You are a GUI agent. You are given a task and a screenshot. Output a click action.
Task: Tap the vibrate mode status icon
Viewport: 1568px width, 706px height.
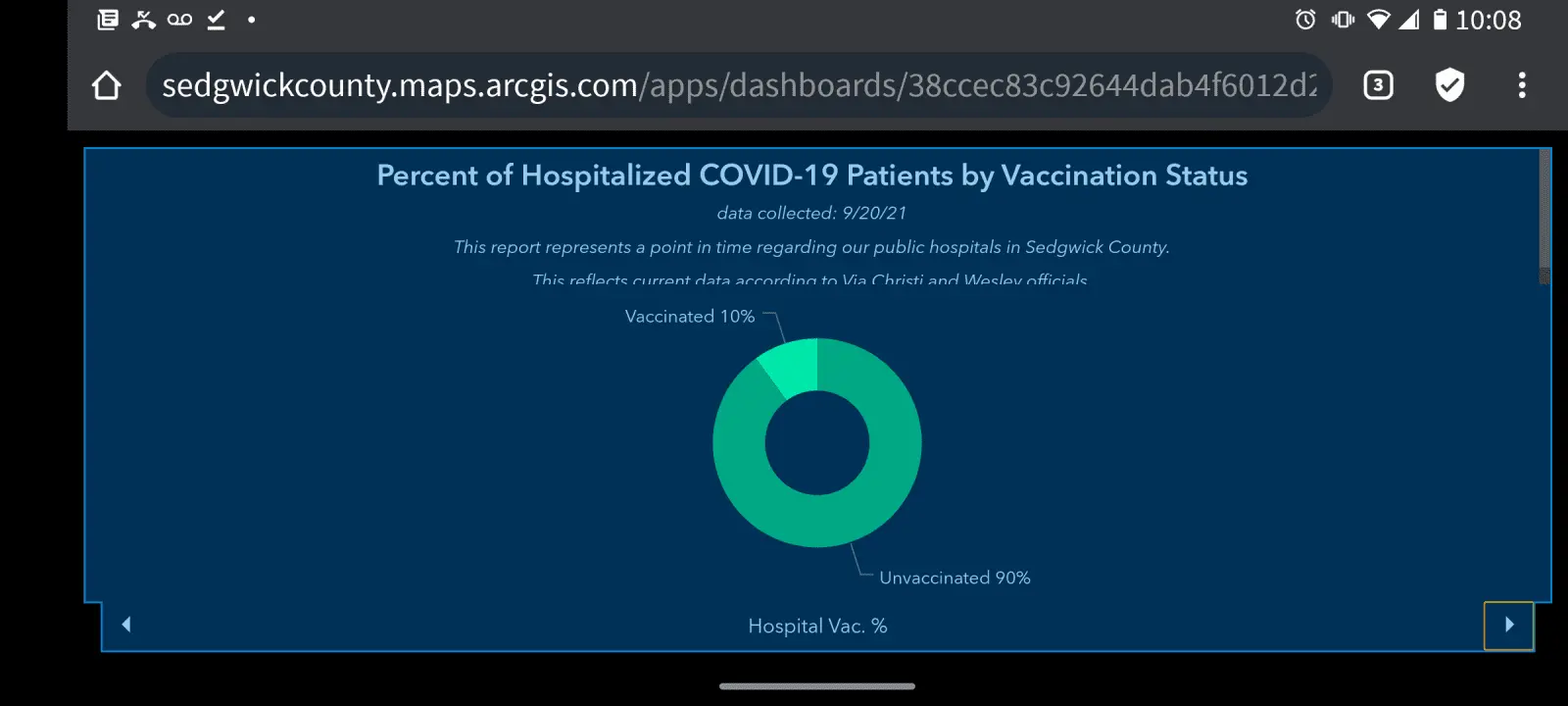(1343, 20)
